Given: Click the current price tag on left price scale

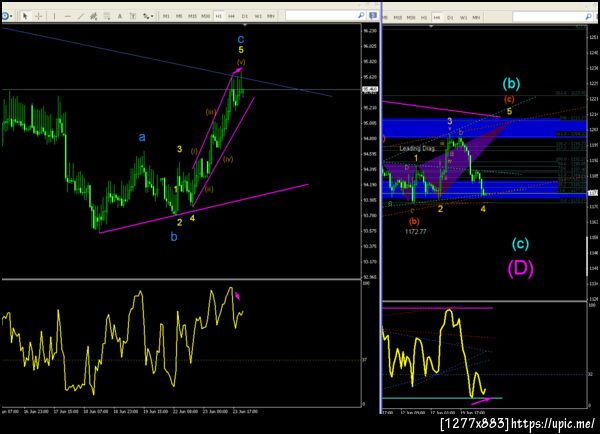Looking at the screenshot, I should click(370, 90).
